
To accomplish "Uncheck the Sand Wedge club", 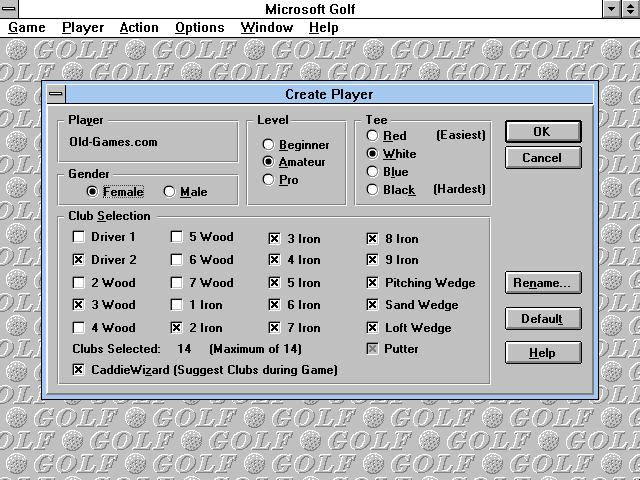I will pyautogui.click(x=412, y=304).
